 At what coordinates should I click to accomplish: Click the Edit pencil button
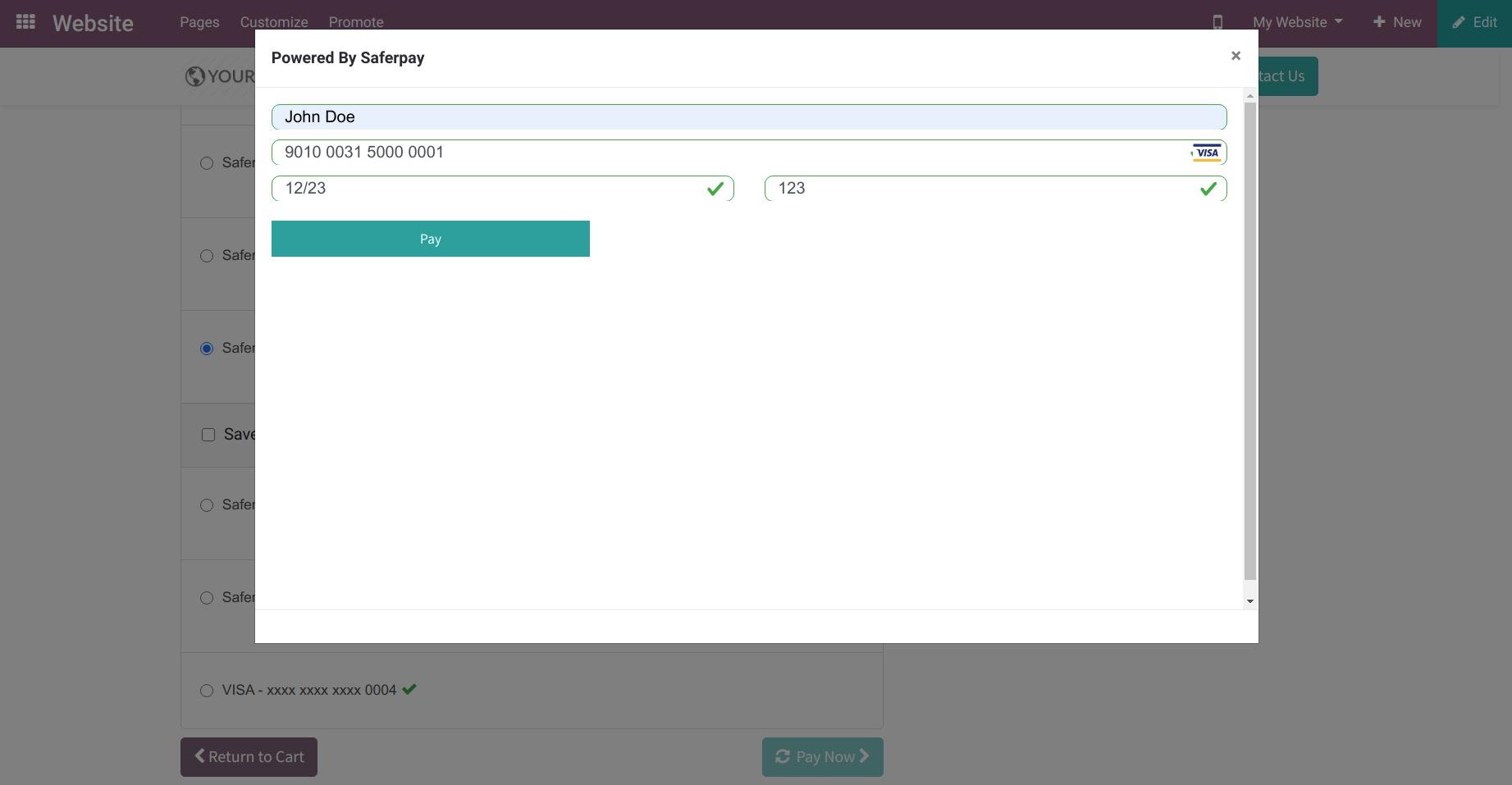pos(1474,22)
